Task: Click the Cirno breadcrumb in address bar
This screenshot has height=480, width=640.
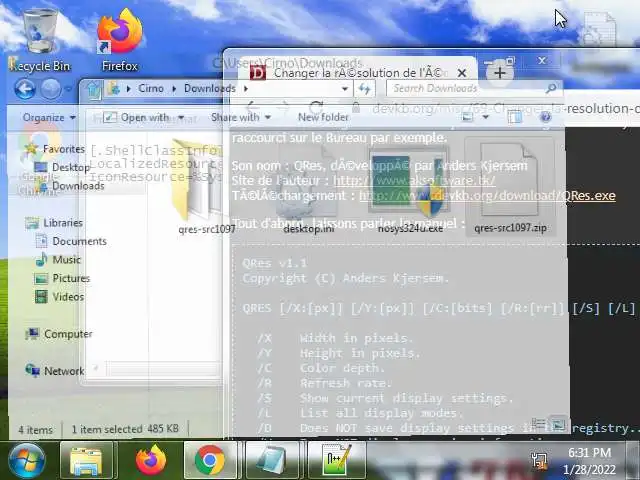Action: point(151,88)
